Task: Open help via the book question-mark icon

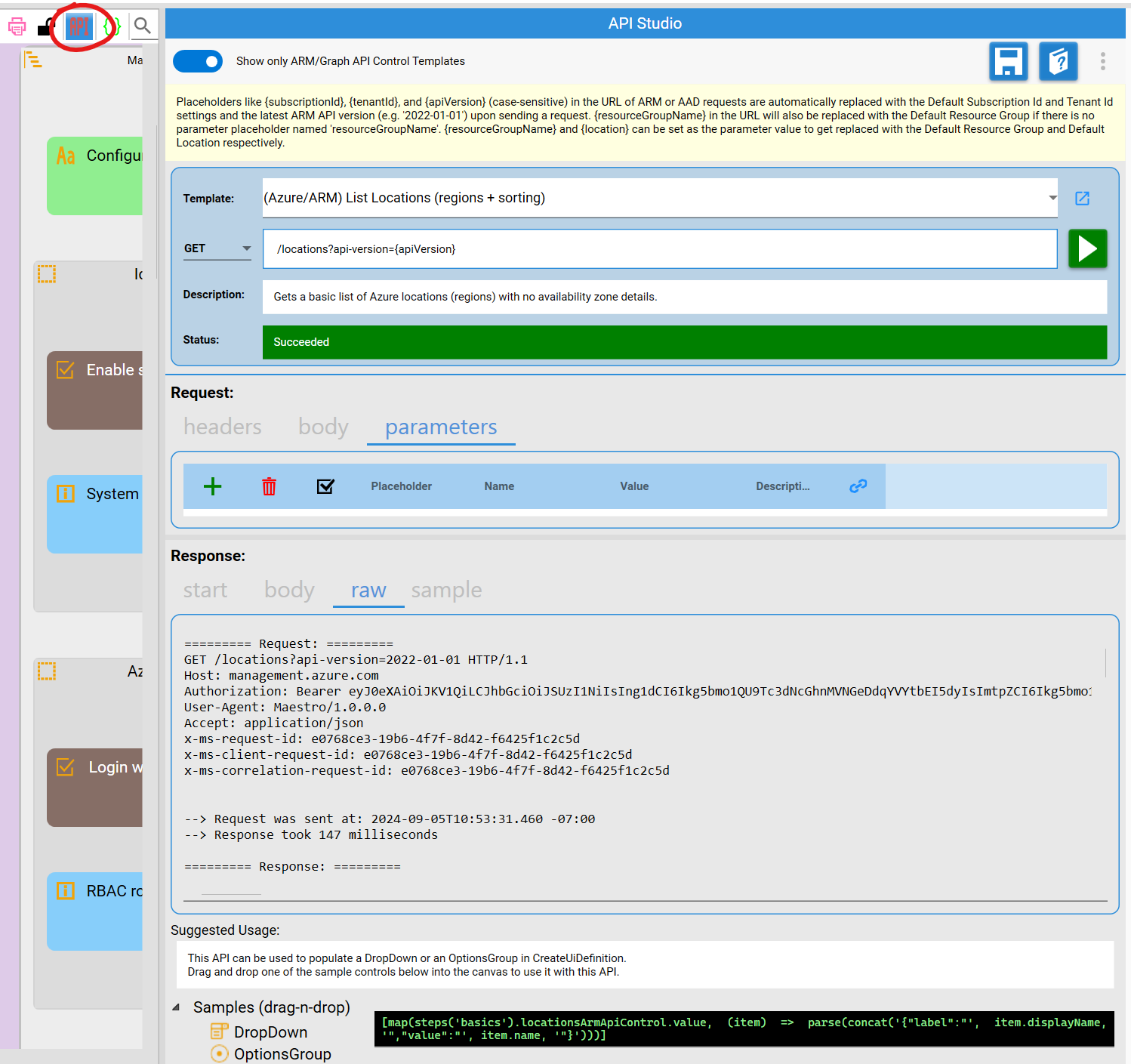Action: tap(1058, 61)
